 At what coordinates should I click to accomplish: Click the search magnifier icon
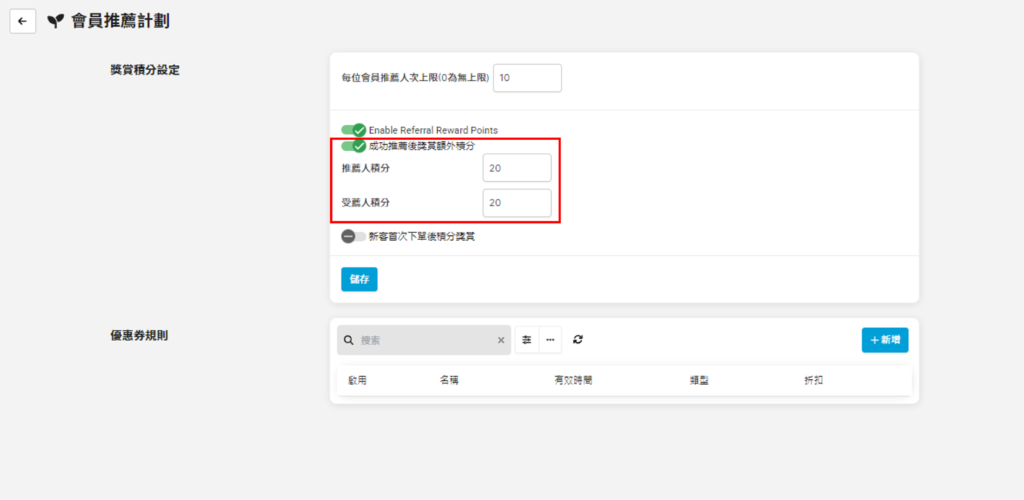tap(348, 340)
